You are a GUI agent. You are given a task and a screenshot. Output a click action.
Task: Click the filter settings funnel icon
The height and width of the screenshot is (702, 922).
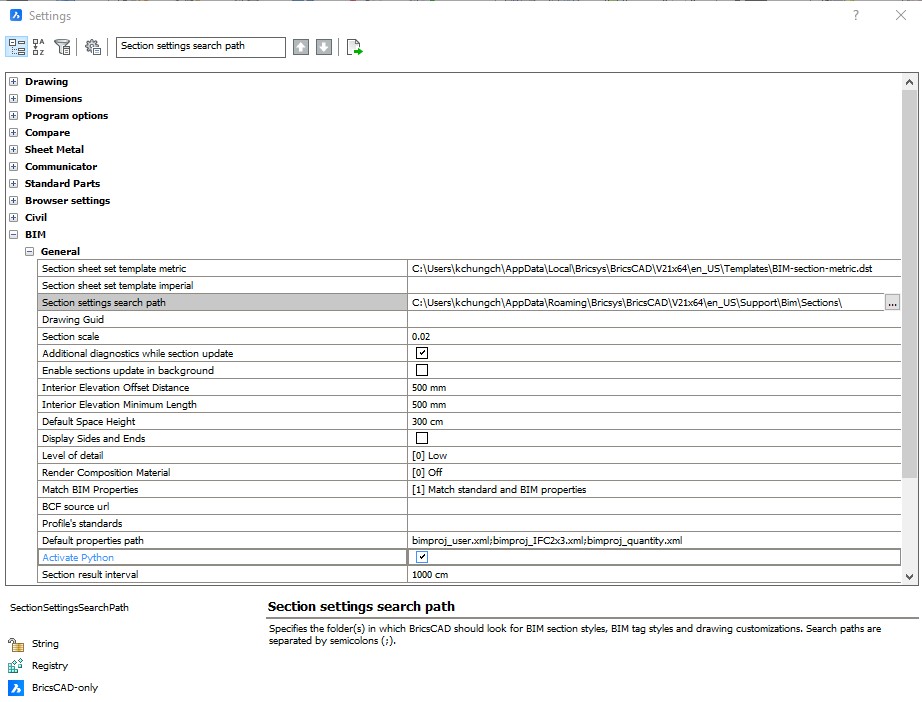click(62, 47)
